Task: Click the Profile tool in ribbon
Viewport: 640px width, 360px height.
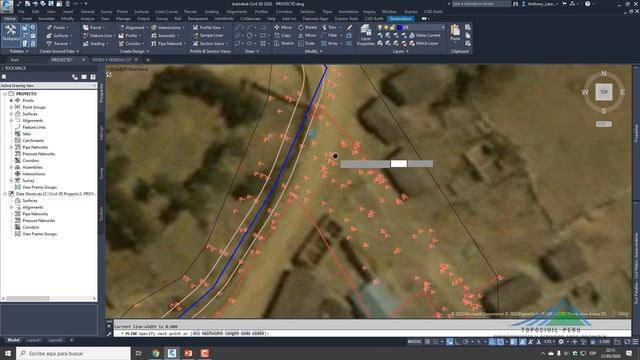Action: [x=129, y=36]
